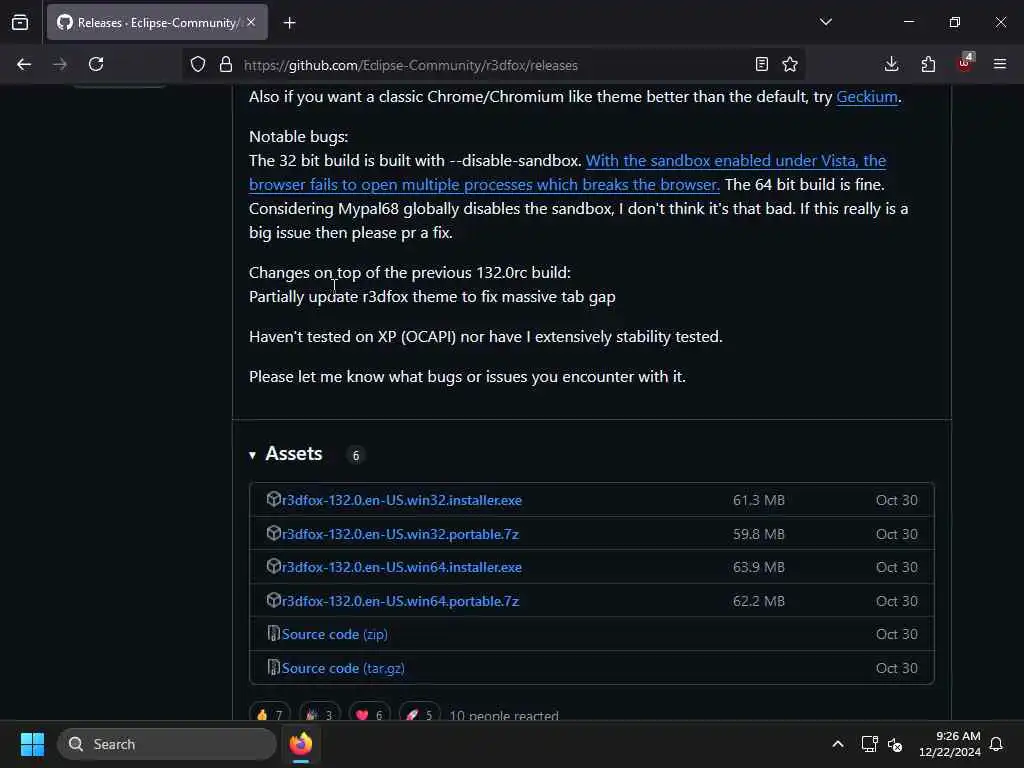This screenshot has width=1024, height=768.
Task: Close the Releases Eclipse-Community tab
Action: pyautogui.click(x=251, y=22)
